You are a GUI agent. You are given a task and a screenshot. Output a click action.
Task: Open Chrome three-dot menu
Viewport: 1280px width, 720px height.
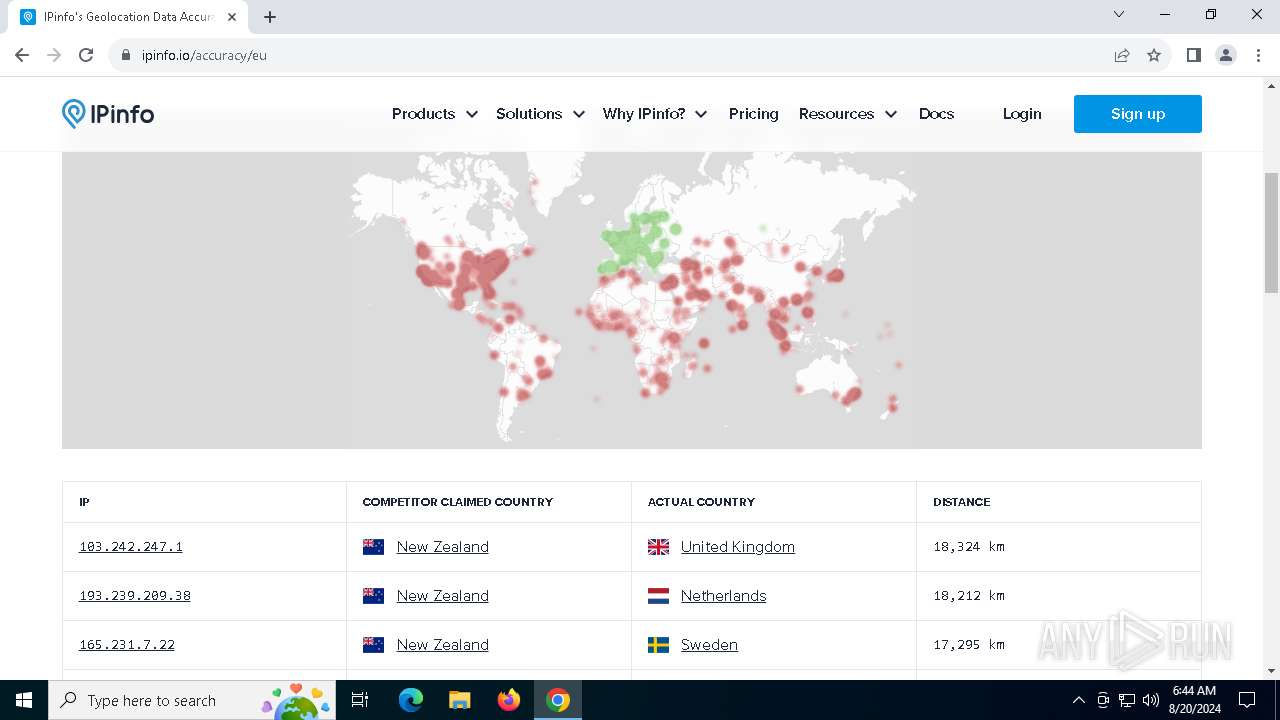[1258, 55]
